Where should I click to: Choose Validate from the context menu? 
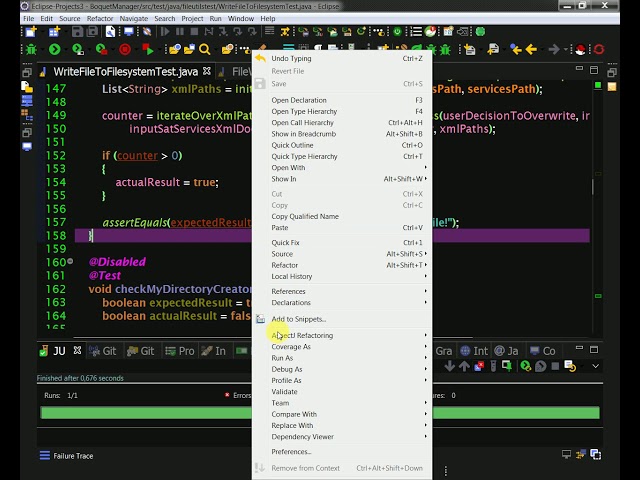[x=342, y=392]
